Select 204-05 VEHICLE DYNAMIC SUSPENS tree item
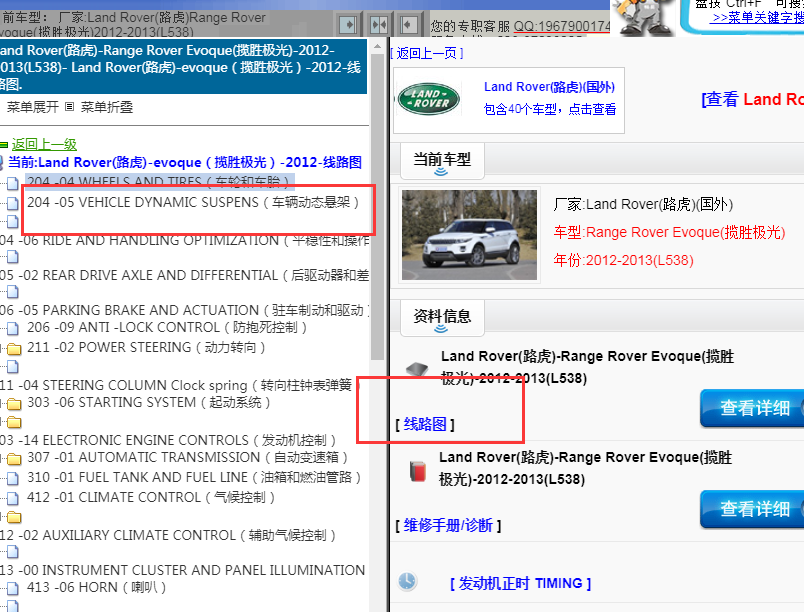 [193, 202]
